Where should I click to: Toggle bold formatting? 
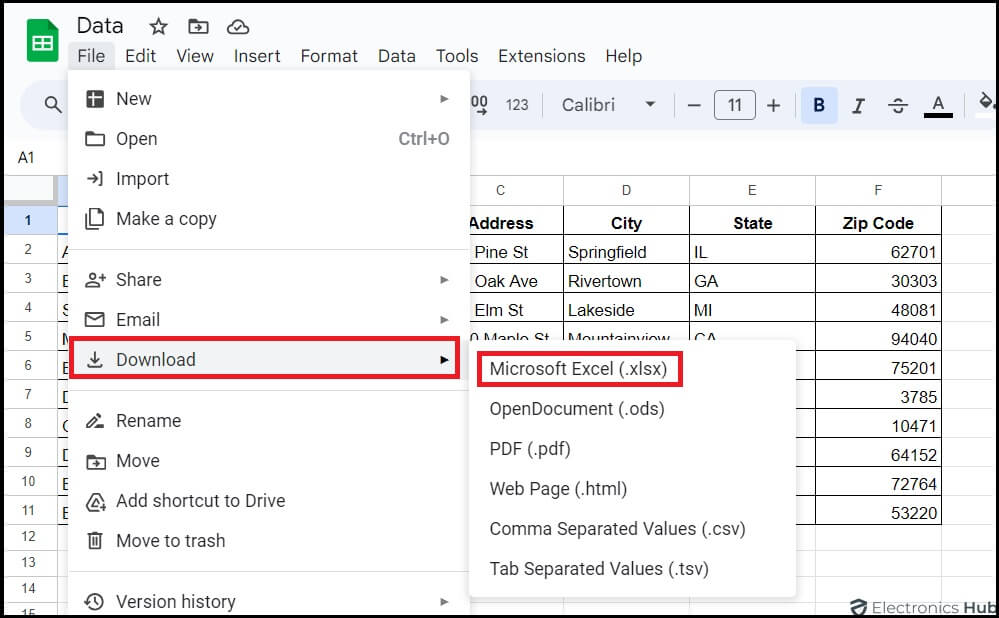point(819,105)
